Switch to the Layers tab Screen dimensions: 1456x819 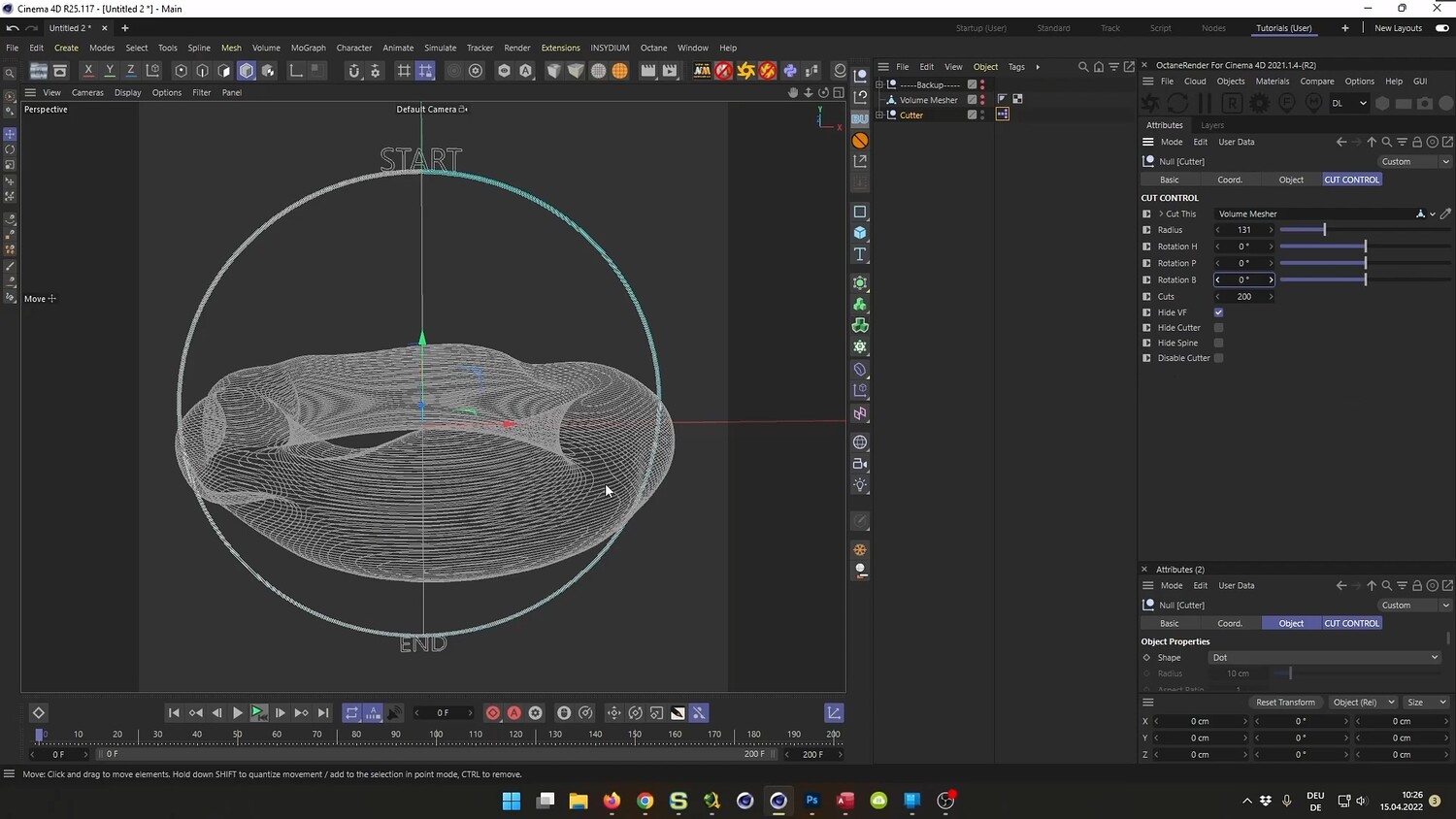pos(1212,125)
